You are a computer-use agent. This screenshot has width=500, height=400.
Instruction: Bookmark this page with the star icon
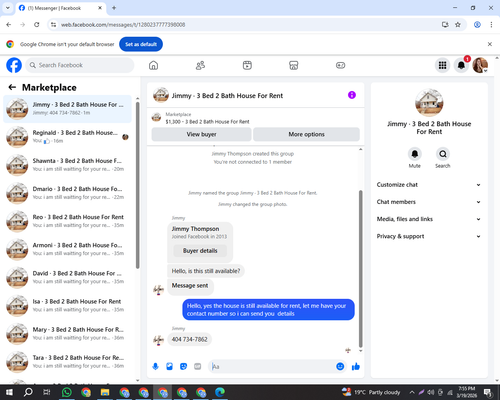[458, 25]
